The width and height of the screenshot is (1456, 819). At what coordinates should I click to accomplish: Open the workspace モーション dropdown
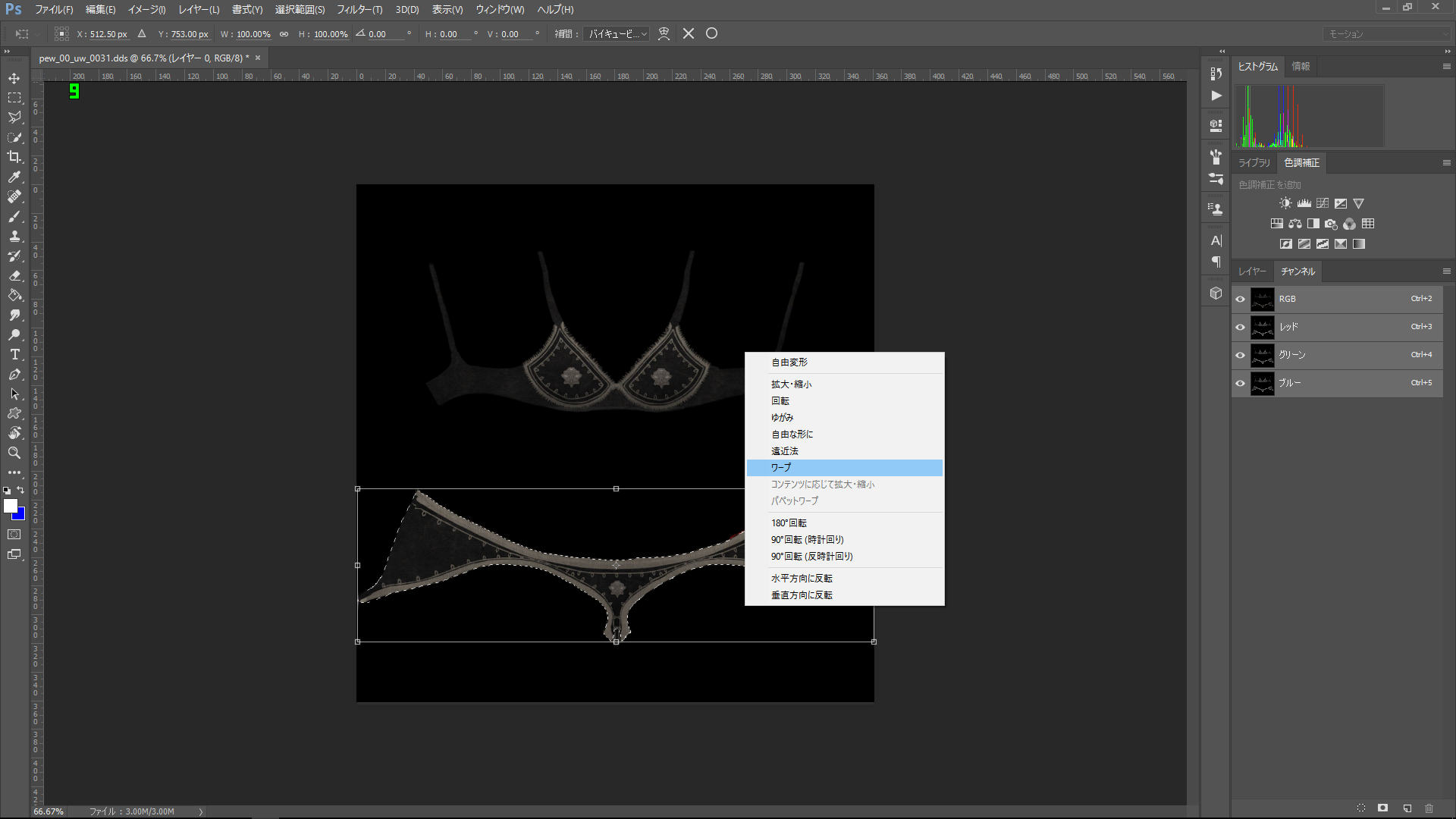click(x=1386, y=34)
